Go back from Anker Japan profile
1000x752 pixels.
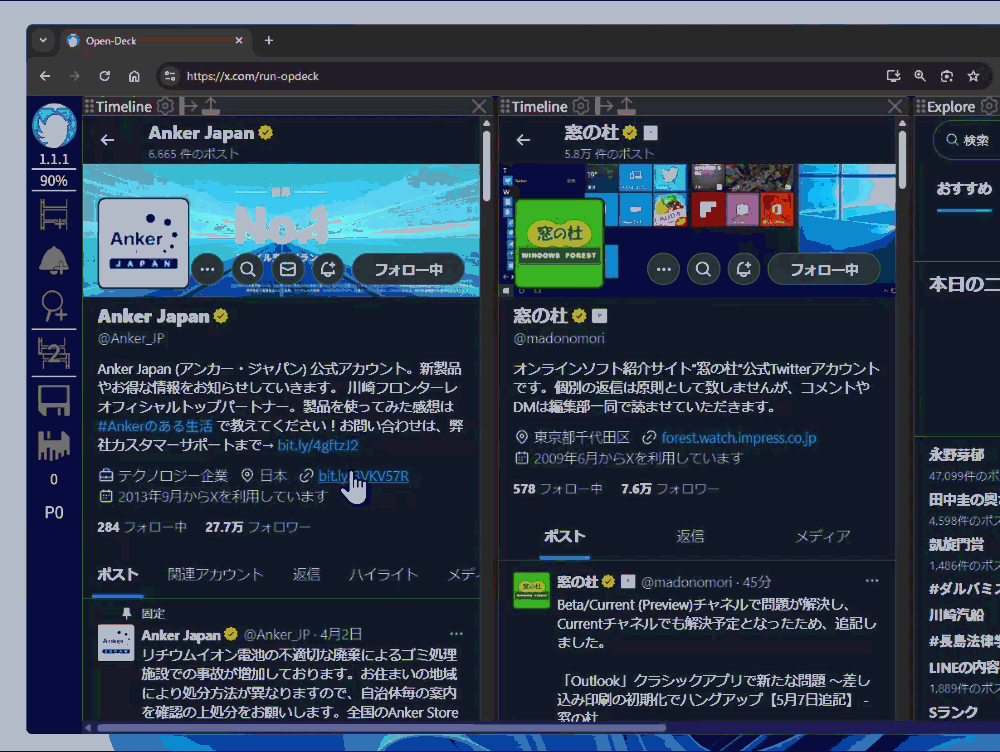pos(107,140)
